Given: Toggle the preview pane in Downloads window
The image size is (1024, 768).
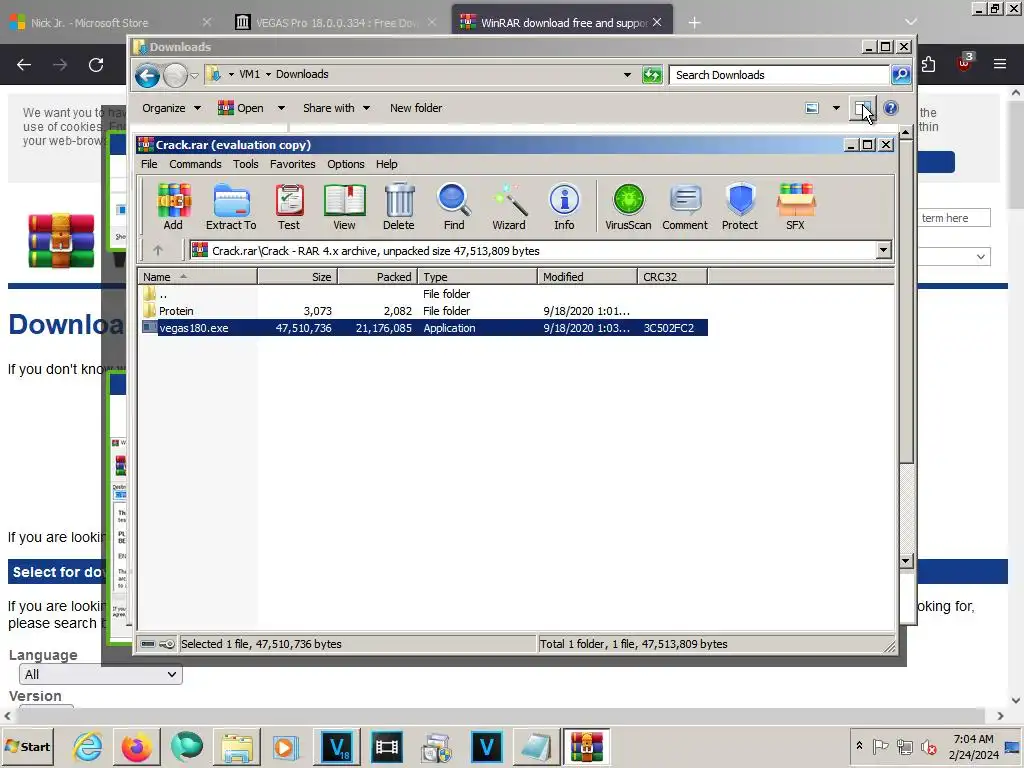Looking at the screenshot, I should 863,108.
